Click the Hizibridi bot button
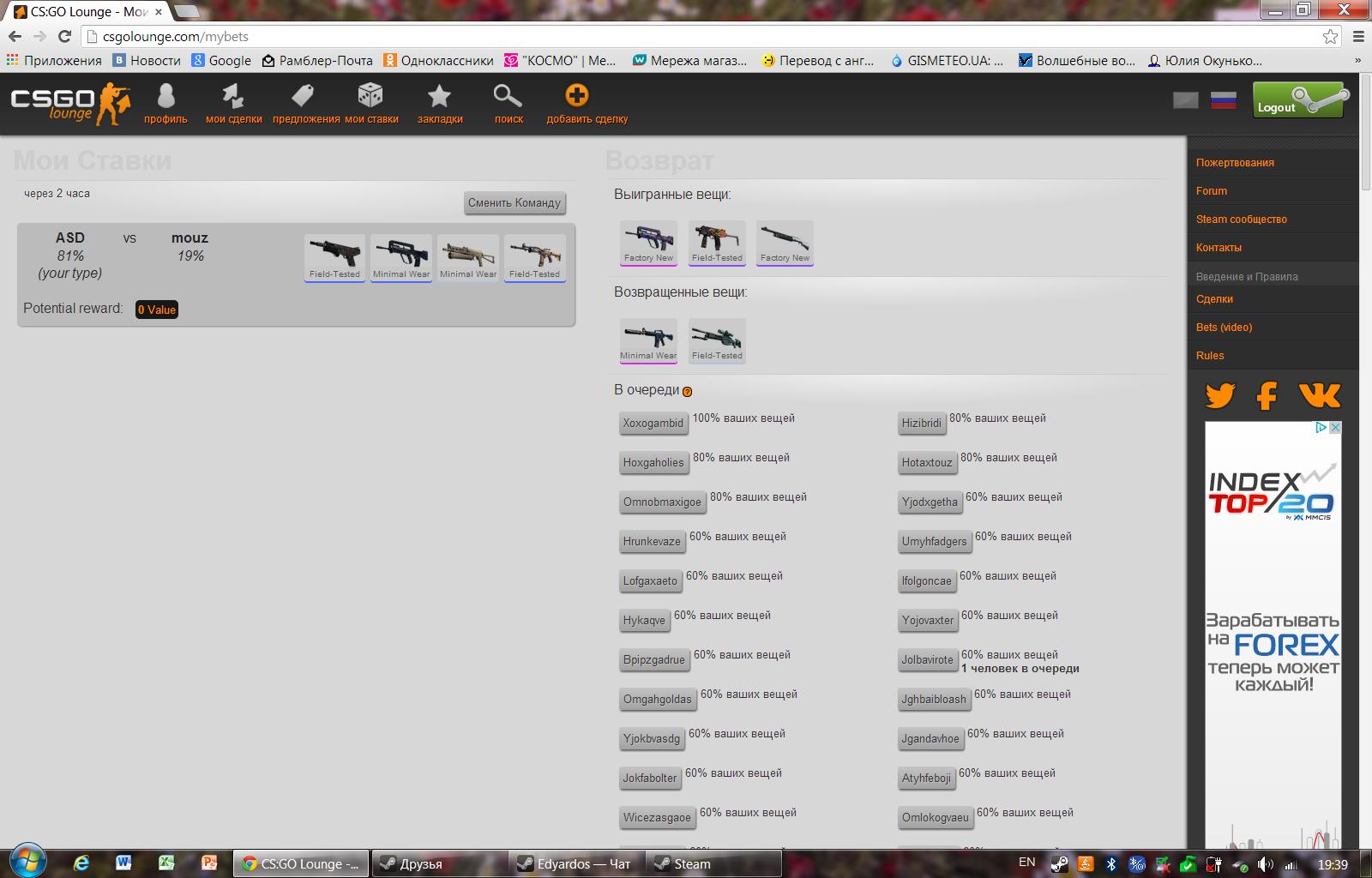The image size is (1372, 878). coord(922,424)
